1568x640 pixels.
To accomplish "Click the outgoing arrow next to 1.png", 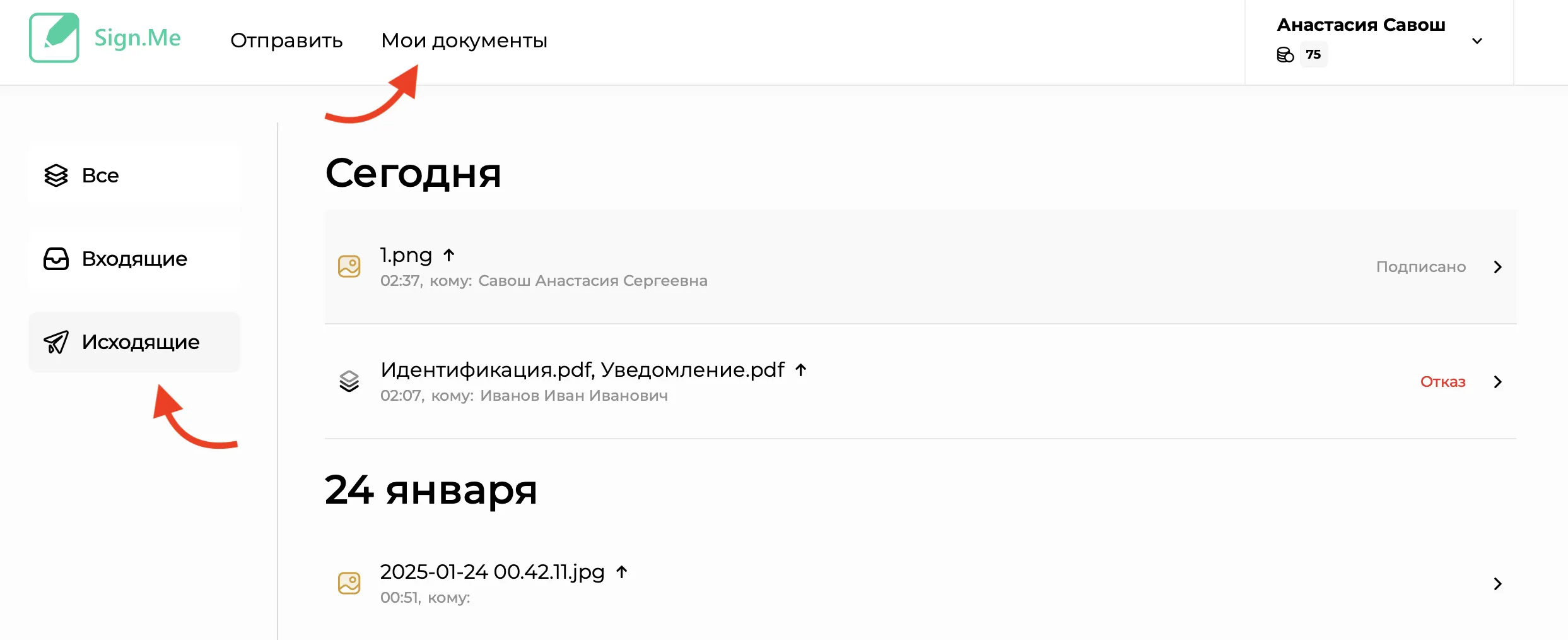I will (x=448, y=255).
